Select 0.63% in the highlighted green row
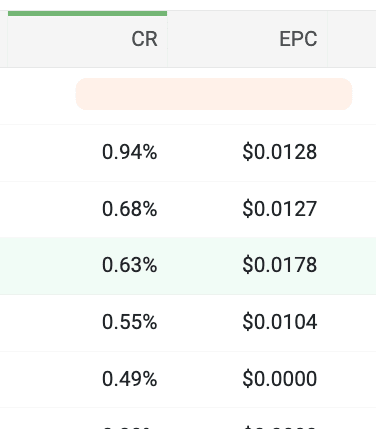 click(129, 265)
